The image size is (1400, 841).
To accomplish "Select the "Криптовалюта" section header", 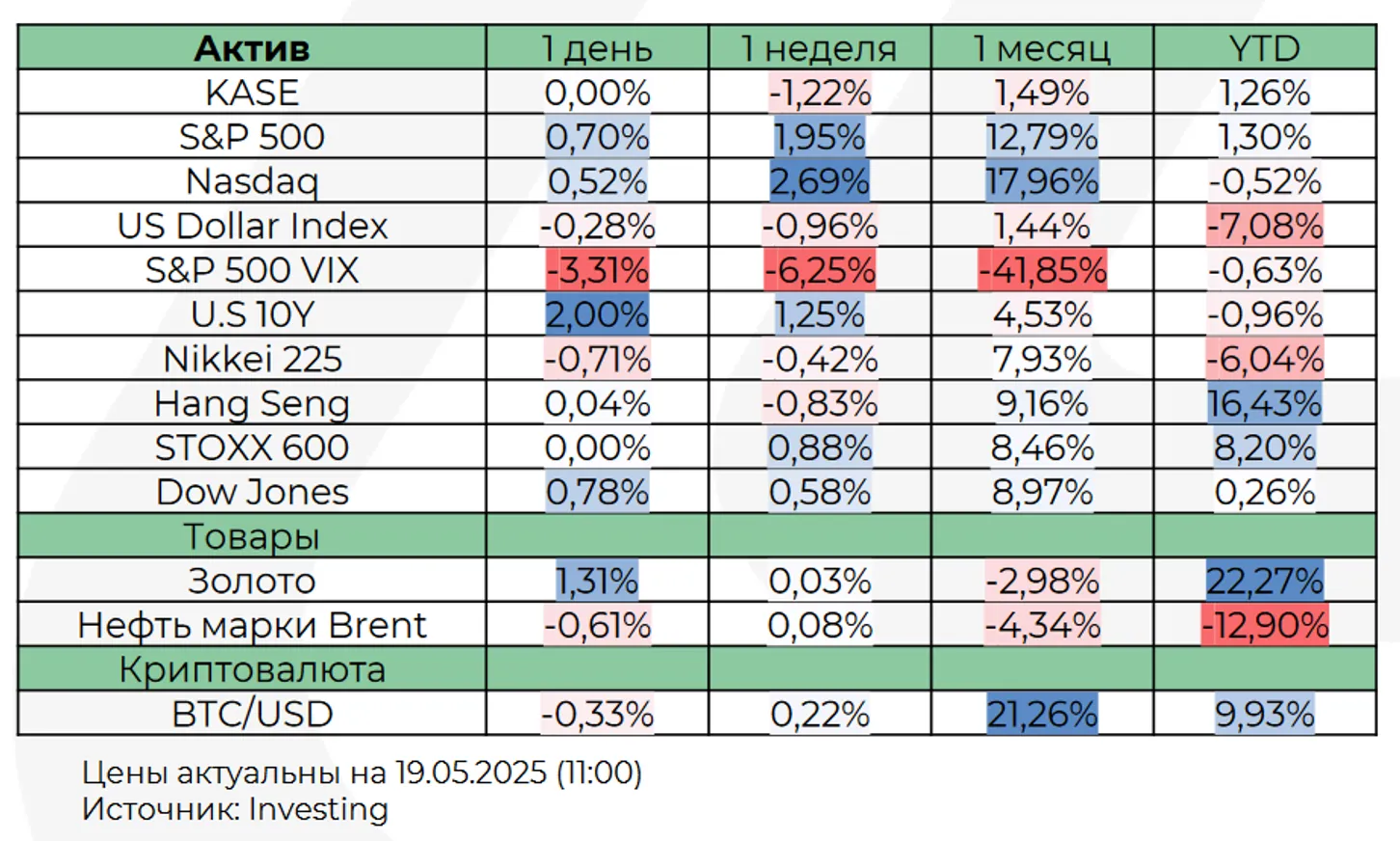I will click(x=252, y=669).
